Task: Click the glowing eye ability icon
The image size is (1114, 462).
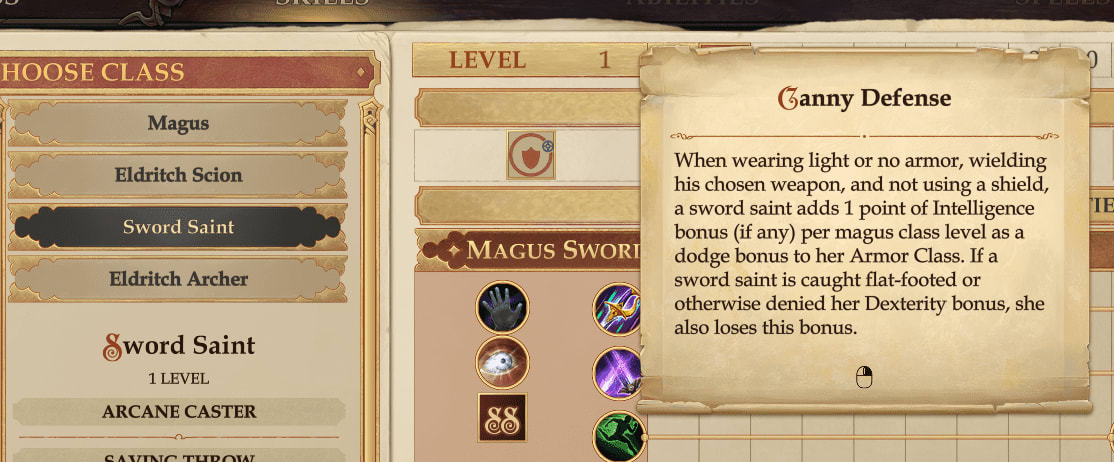Action: [502, 362]
